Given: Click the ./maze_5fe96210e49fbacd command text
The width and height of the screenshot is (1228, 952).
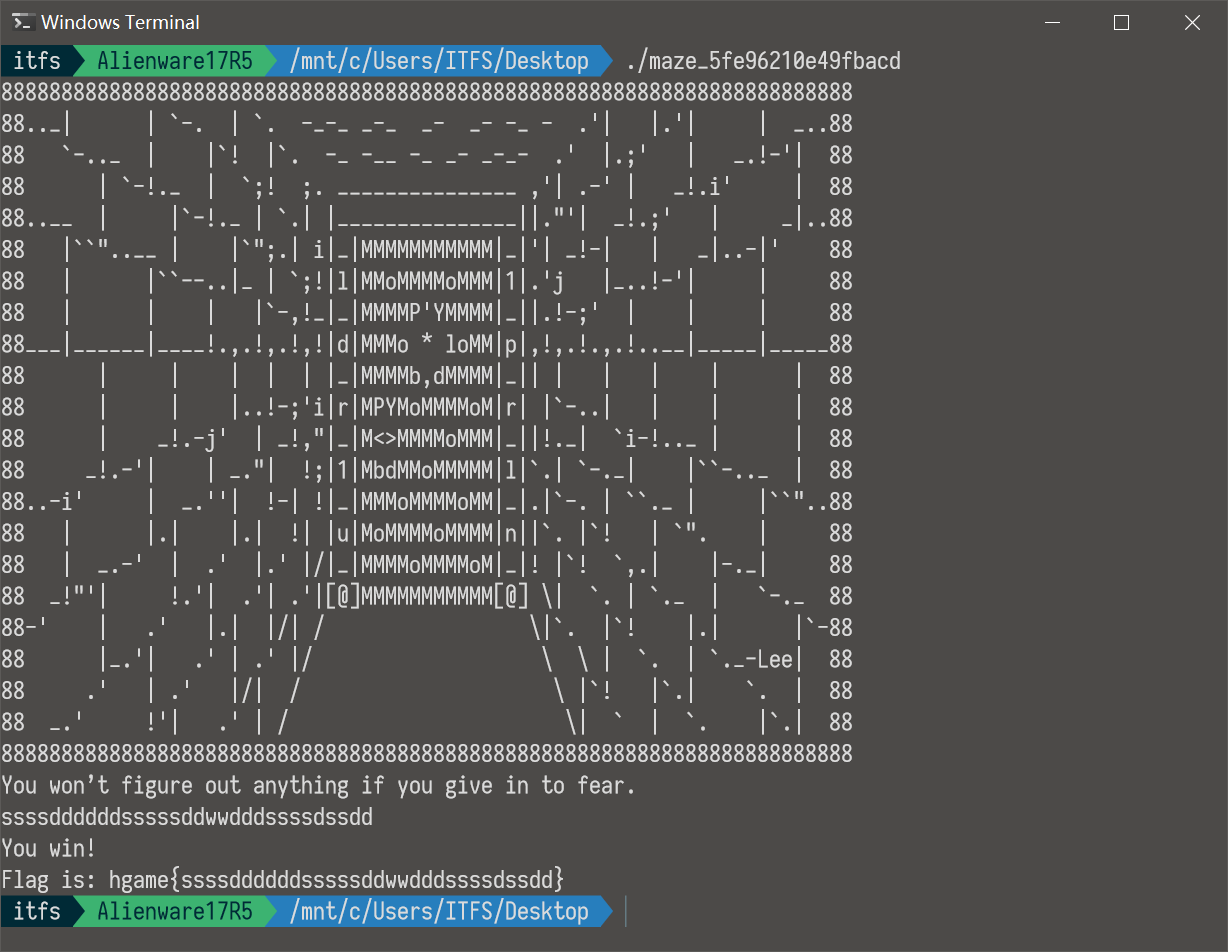Looking at the screenshot, I should pos(763,61).
